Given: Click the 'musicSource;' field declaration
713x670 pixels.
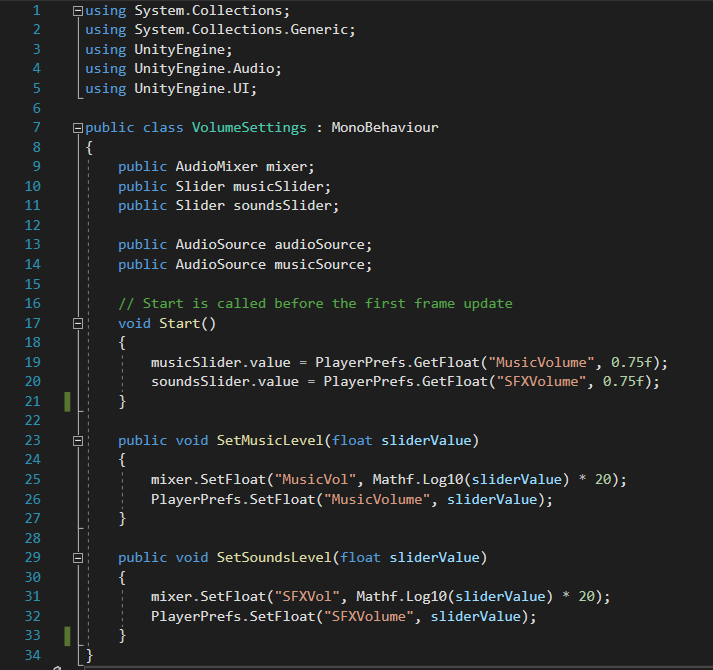Looking at the screenshot, I should 323,264.
